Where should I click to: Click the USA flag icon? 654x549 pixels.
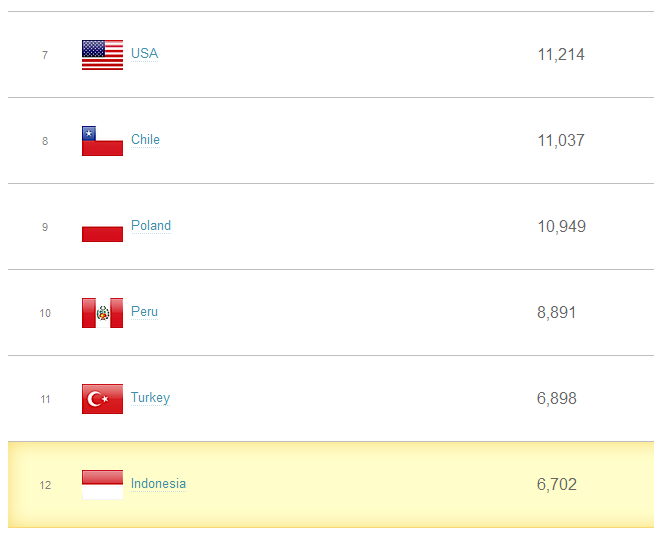tap(102, 55)
